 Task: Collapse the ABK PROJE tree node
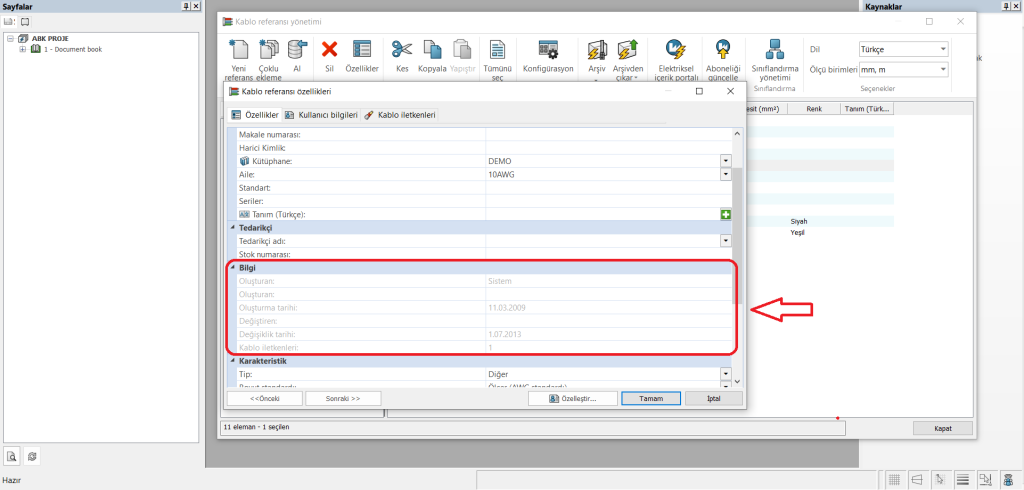[x=9, y=39]
